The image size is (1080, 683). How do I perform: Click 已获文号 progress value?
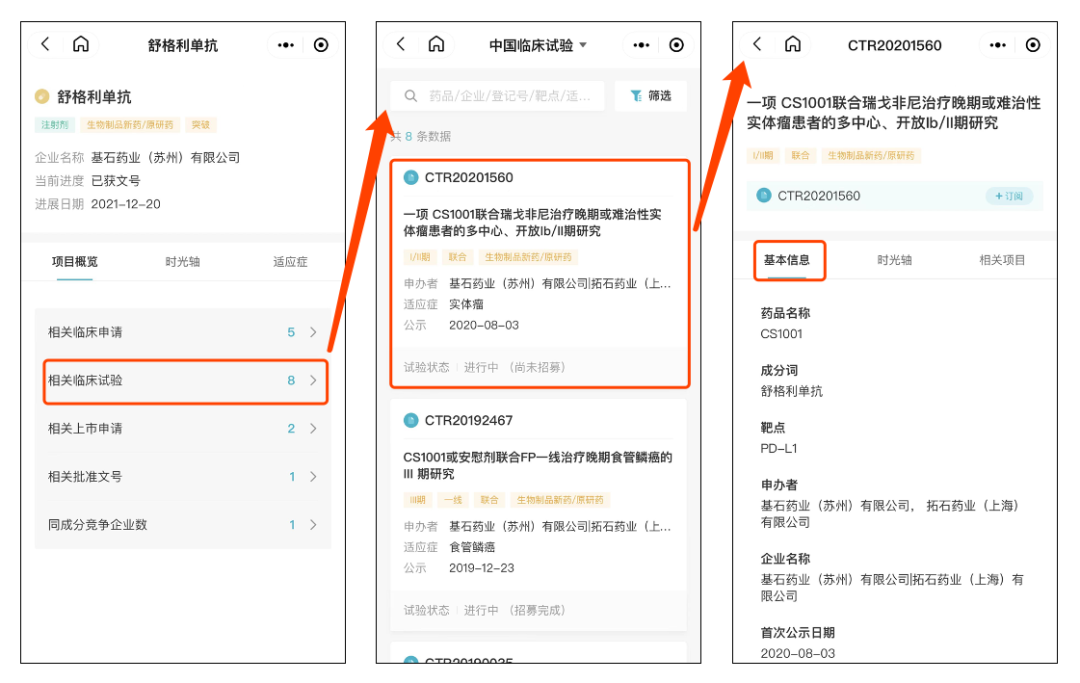coord(116,180)
